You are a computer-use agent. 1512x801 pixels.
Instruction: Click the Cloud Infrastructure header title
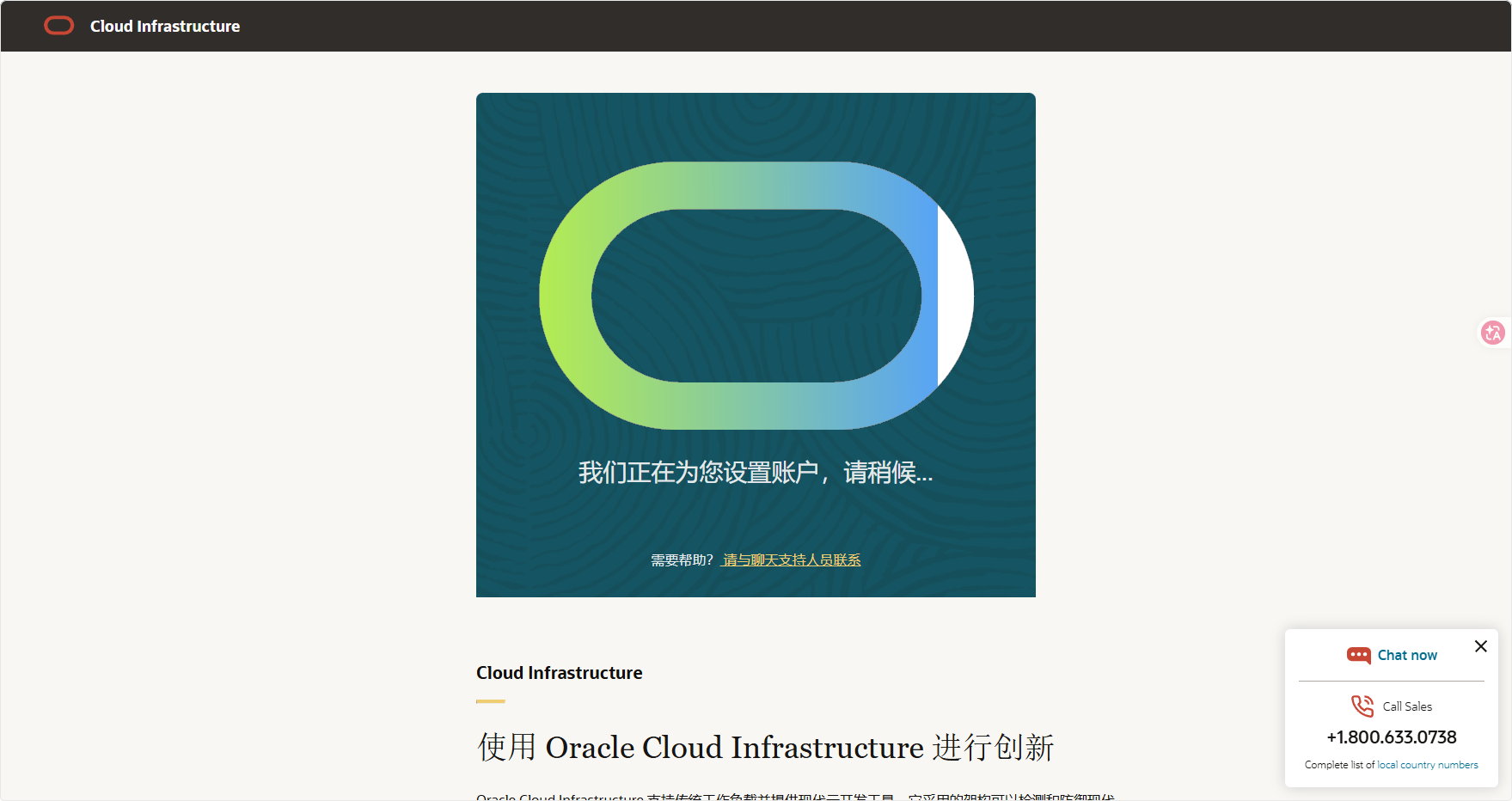coord(165,27)
